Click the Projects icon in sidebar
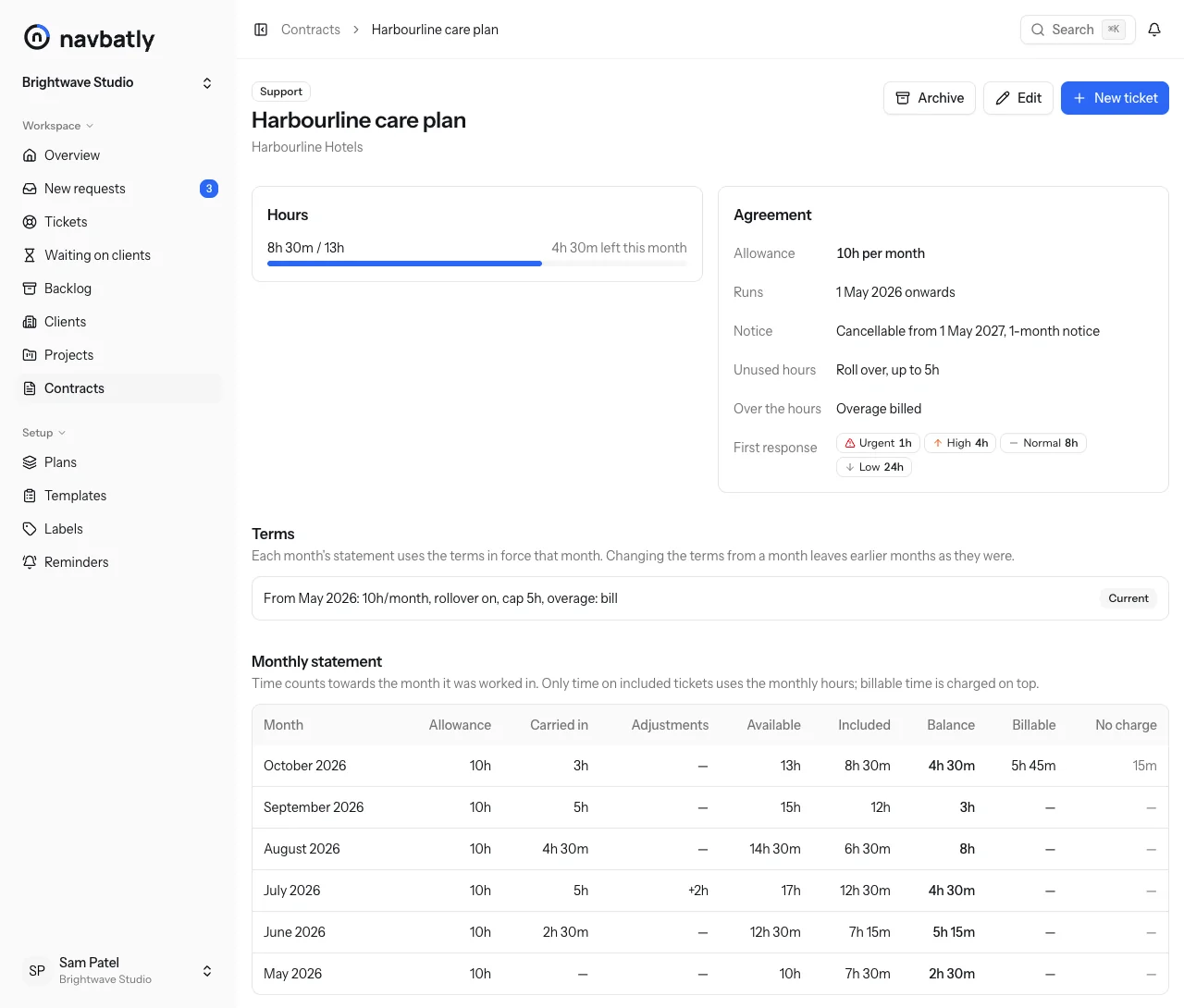Image resolution: width=1184 pixels, height=1008 pixels. [30, 355]
